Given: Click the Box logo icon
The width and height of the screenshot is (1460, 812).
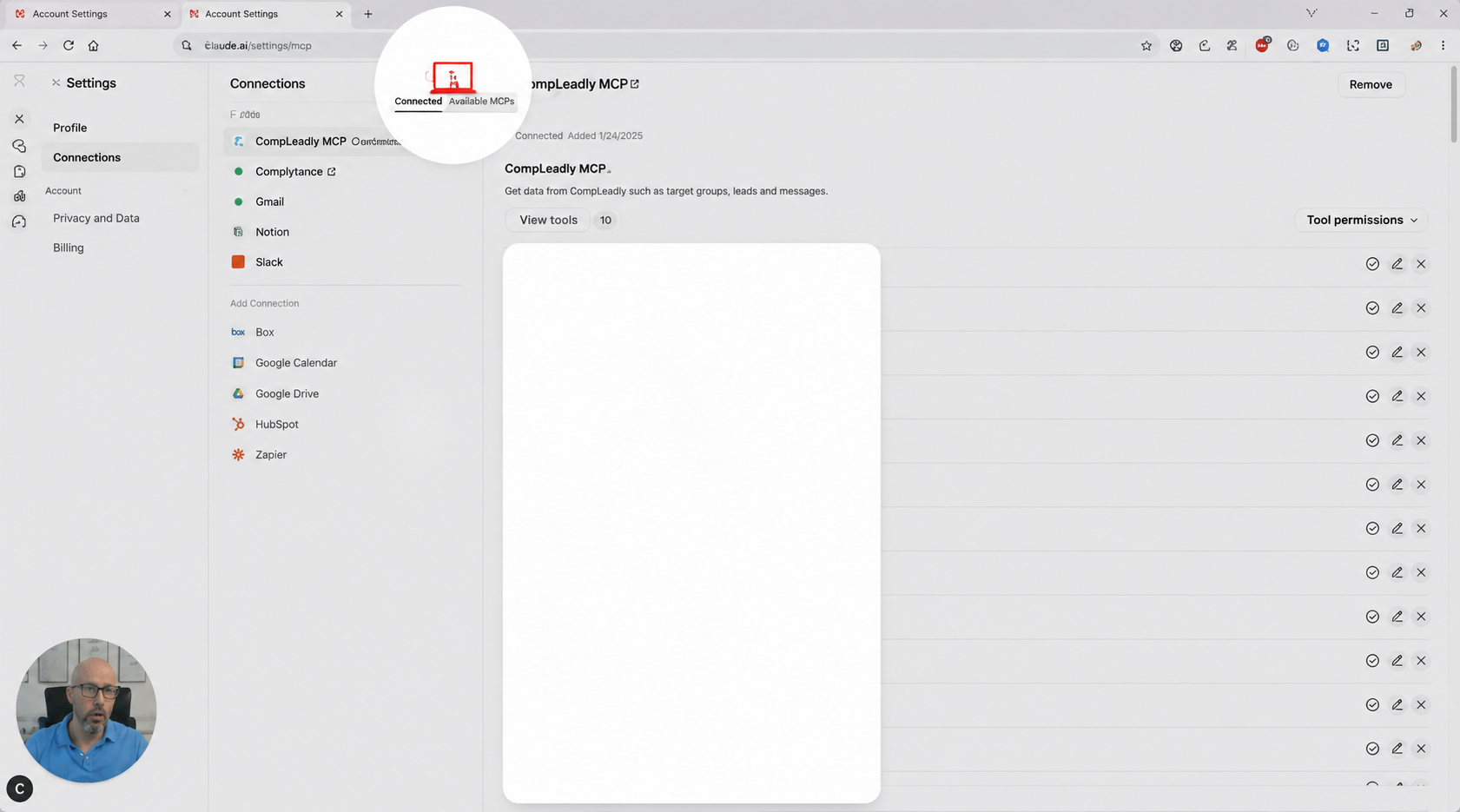Looking at the screenshot, I should (x=238, y=333).
